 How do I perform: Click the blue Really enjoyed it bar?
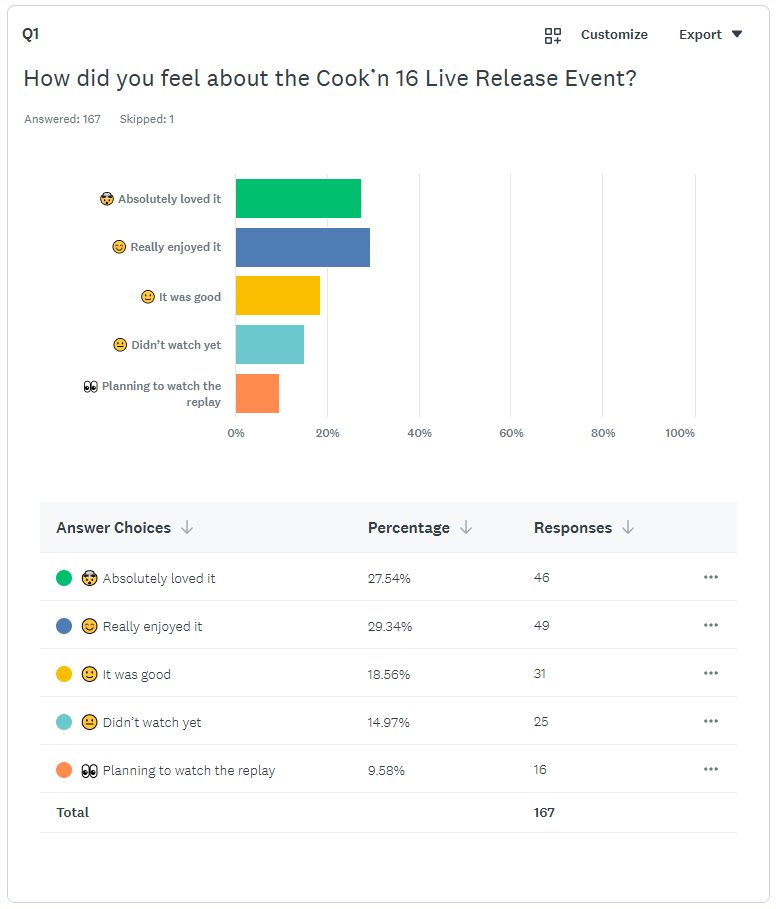point(302,247)
